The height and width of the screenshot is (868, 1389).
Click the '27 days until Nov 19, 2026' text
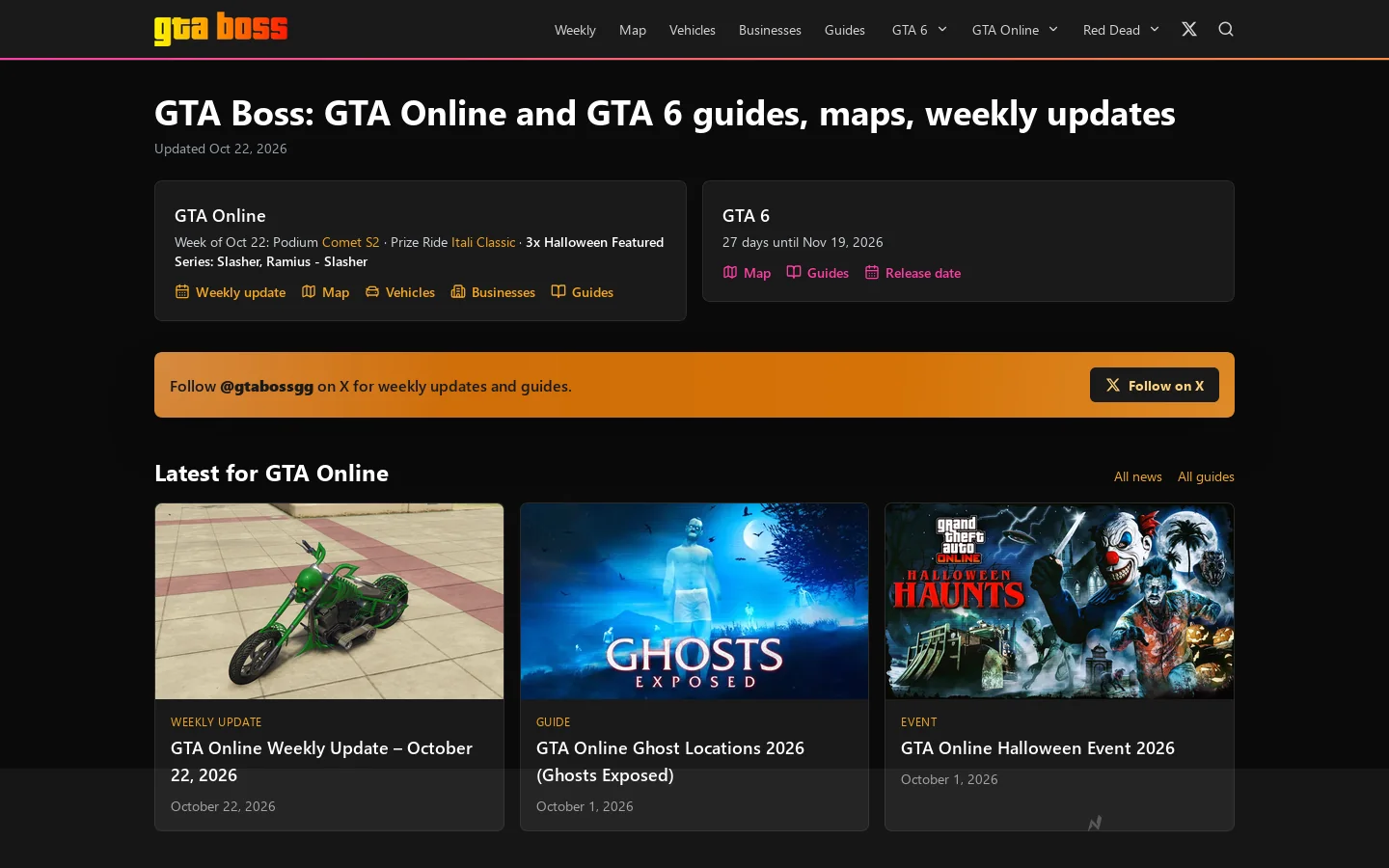803,242
